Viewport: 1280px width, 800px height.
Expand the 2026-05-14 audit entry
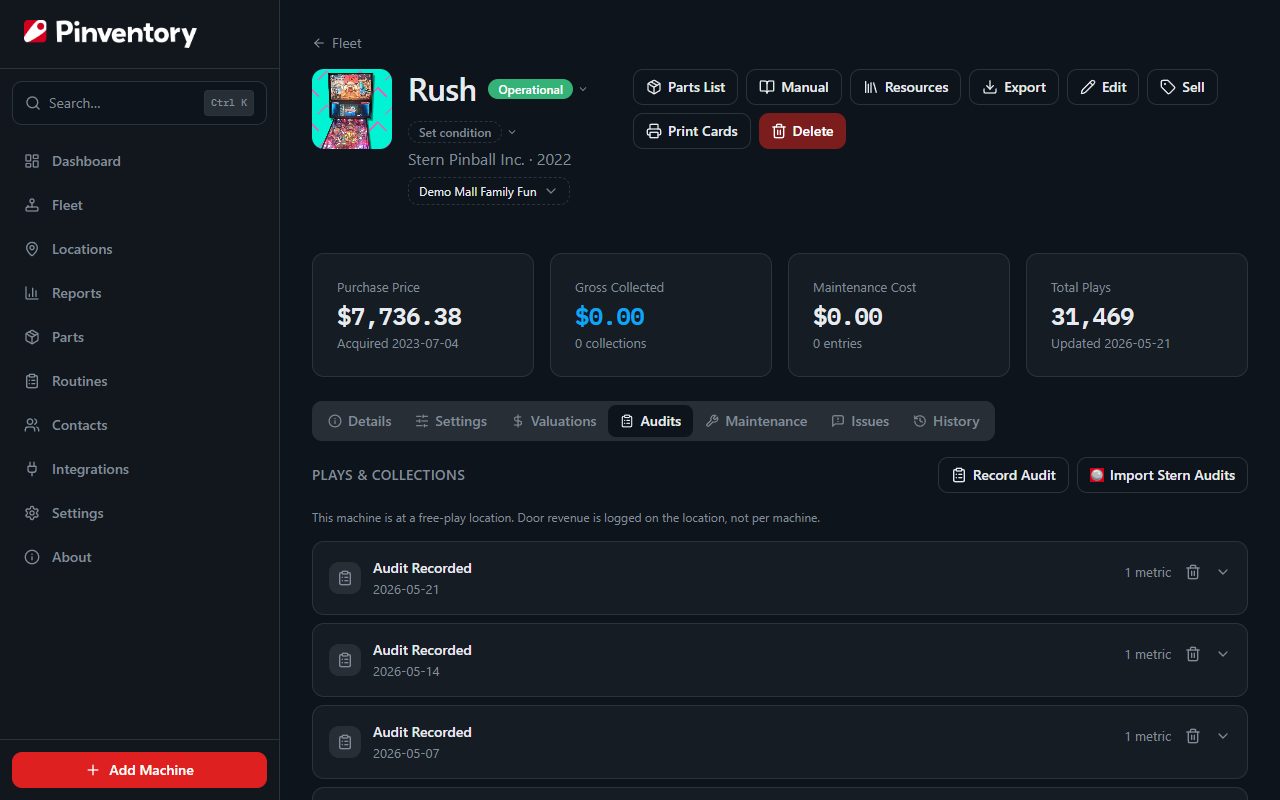pyautogui.click(x=1222, y=654)
